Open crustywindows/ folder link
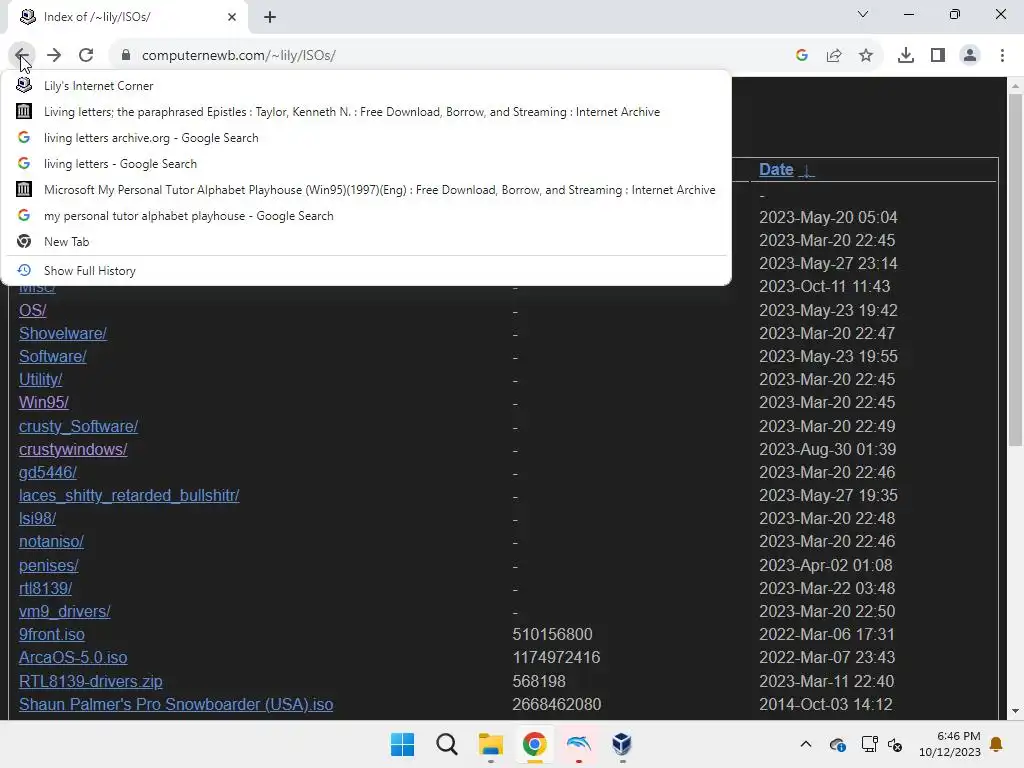This screenshot has height=768, width=1024. tap(73, 449)
